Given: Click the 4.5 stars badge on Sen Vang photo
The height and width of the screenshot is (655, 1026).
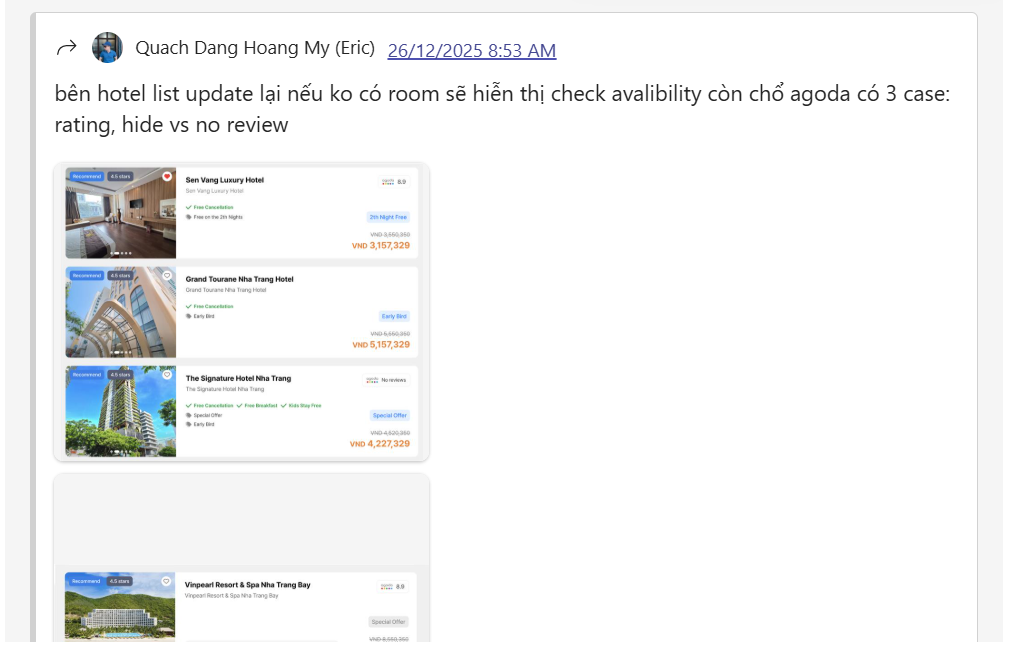Looking at the screenshot, I should click(120, 177).
